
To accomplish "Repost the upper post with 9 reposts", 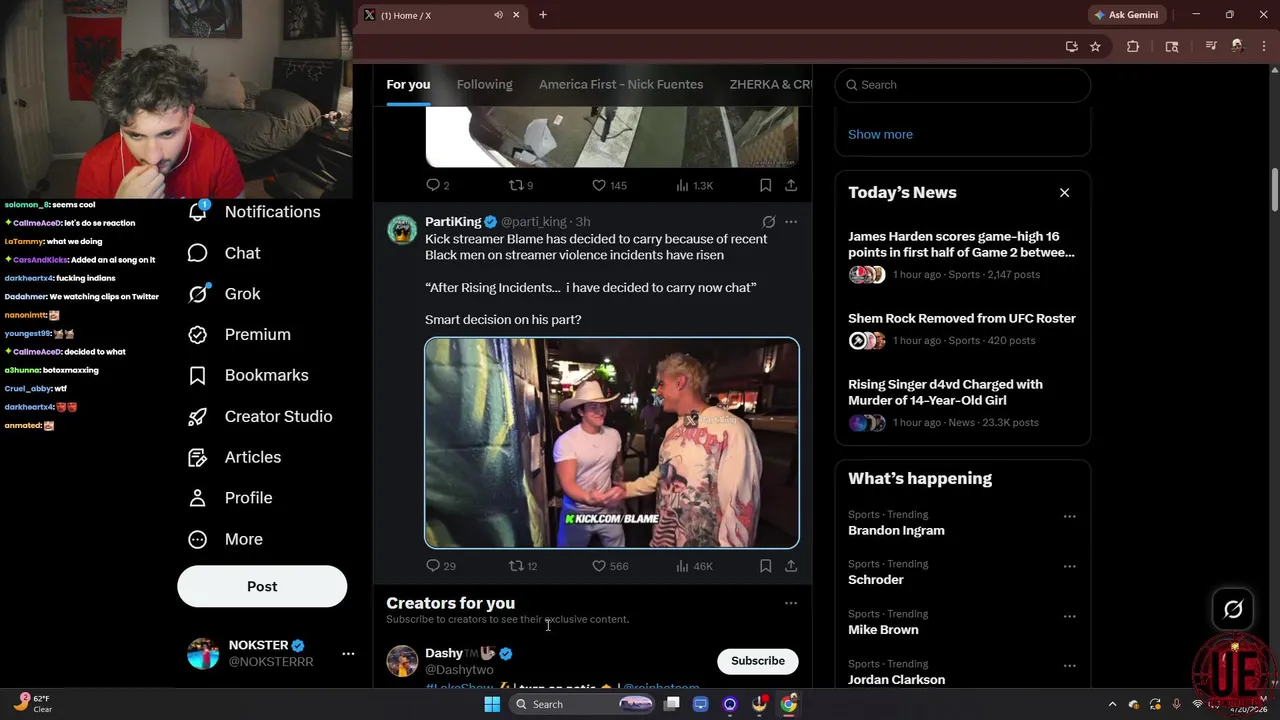I will click(521, 185).
